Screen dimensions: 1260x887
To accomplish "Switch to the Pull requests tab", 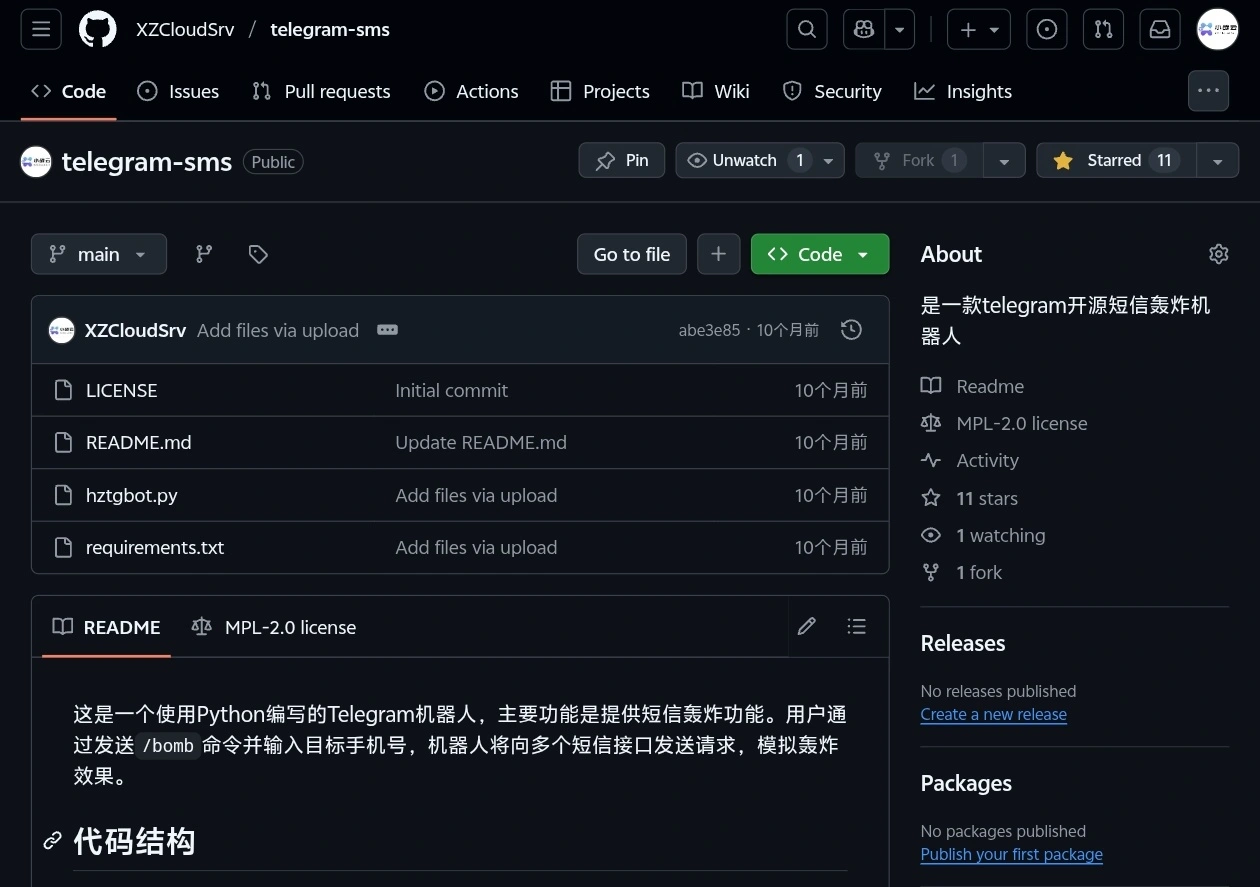I will (321, 91).
